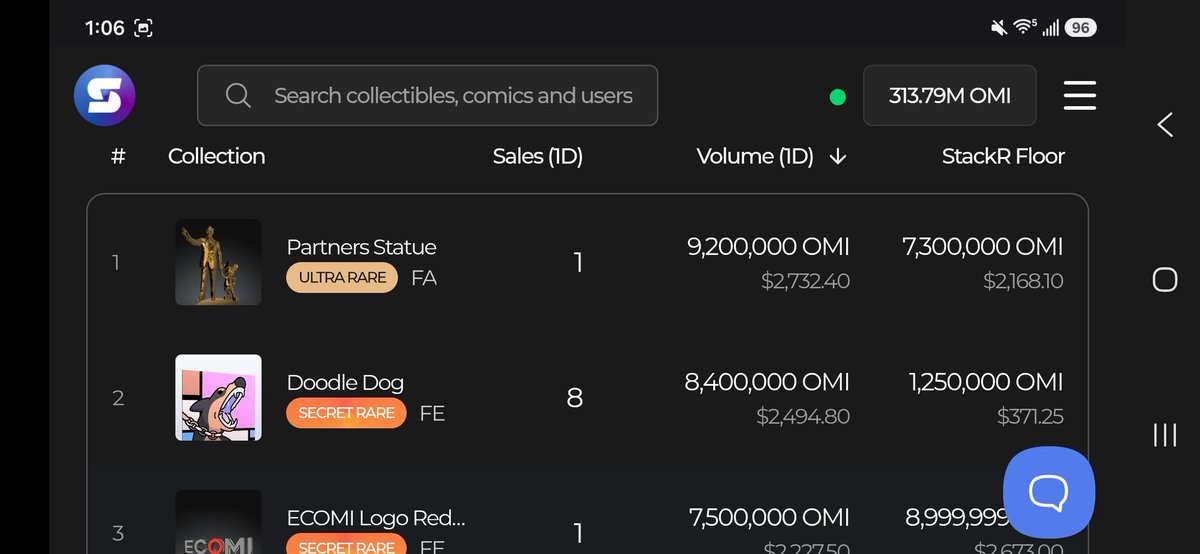This screenshot has width=1200, height=554.
Task: Click the search magnifier icon
Action: (238, 96)
